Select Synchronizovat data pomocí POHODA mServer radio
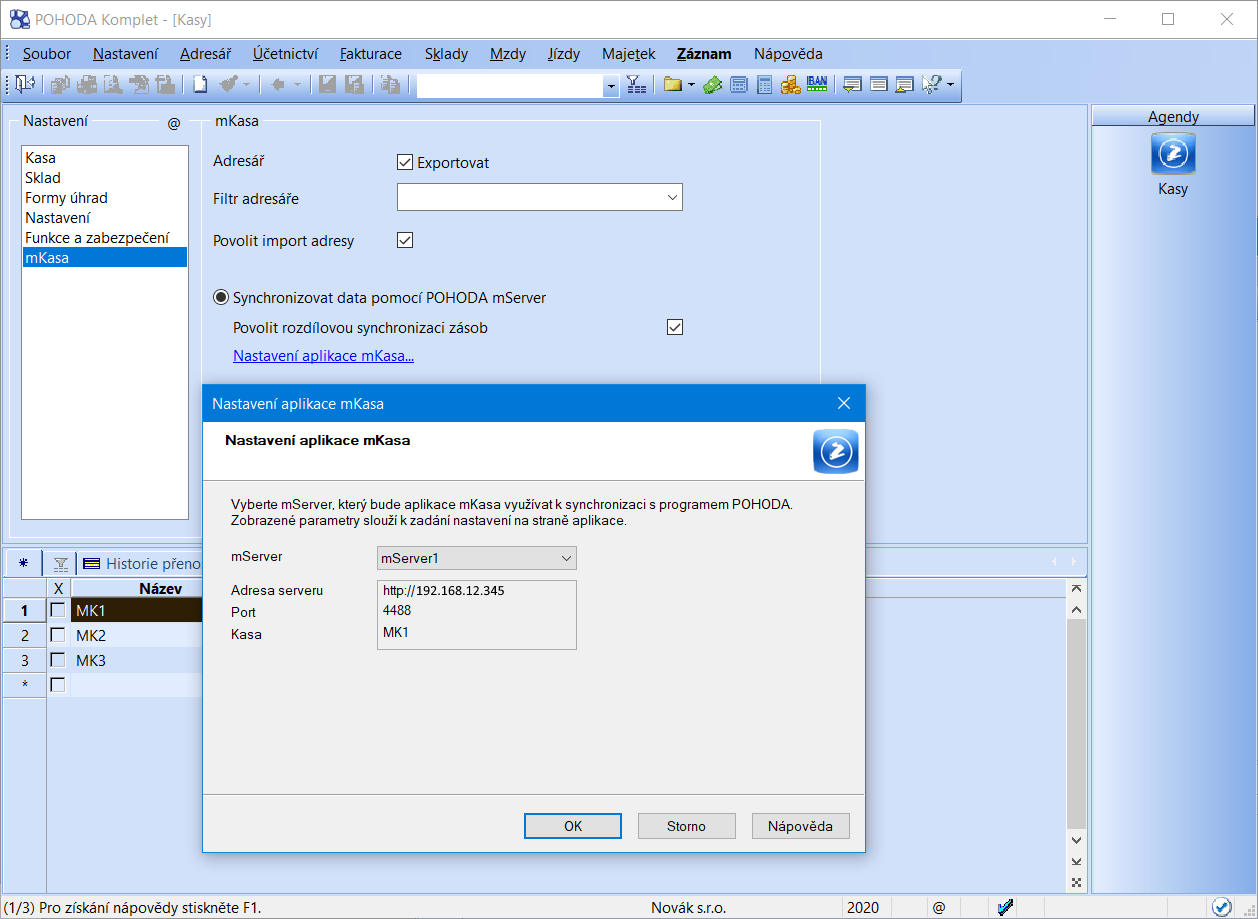1258x919 pixels. (x=221, y=298)
